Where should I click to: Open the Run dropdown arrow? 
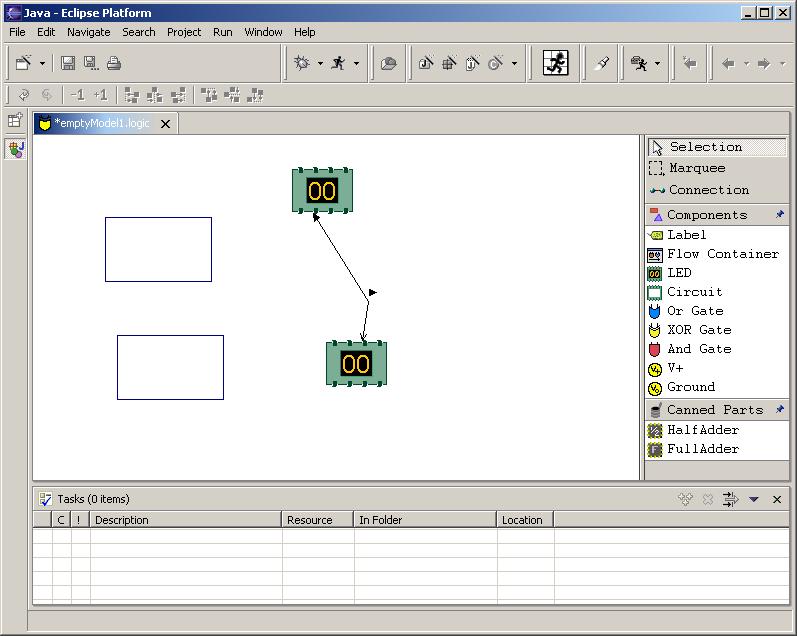(x=356, y=64)
